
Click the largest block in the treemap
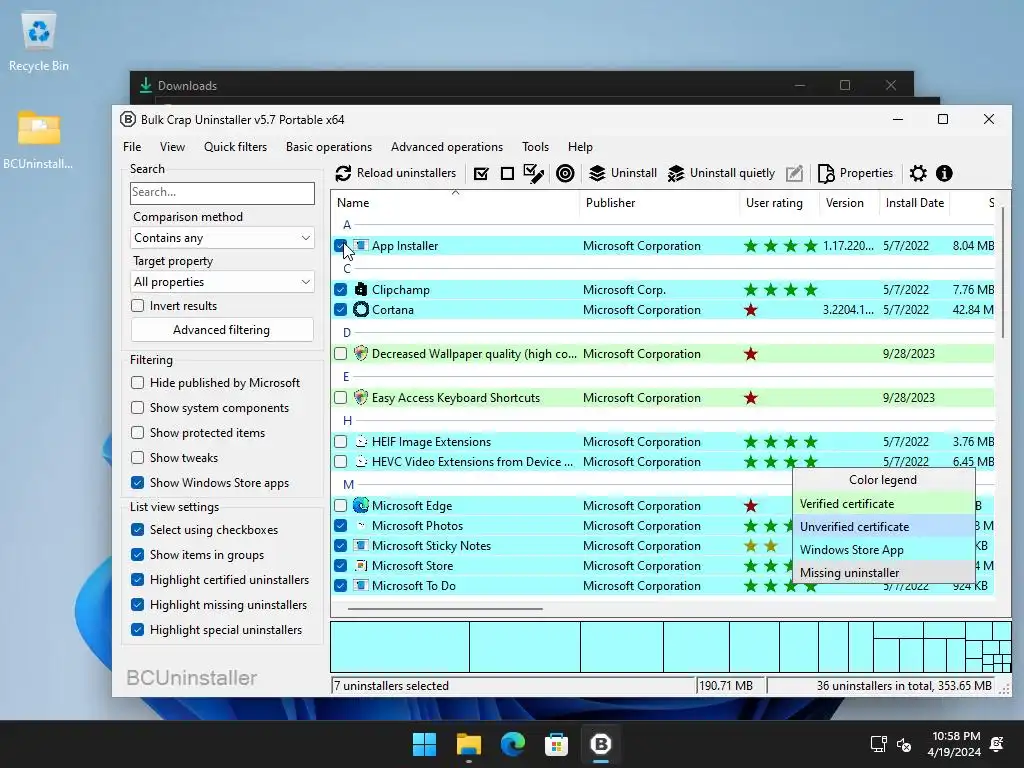pos(400,647)
